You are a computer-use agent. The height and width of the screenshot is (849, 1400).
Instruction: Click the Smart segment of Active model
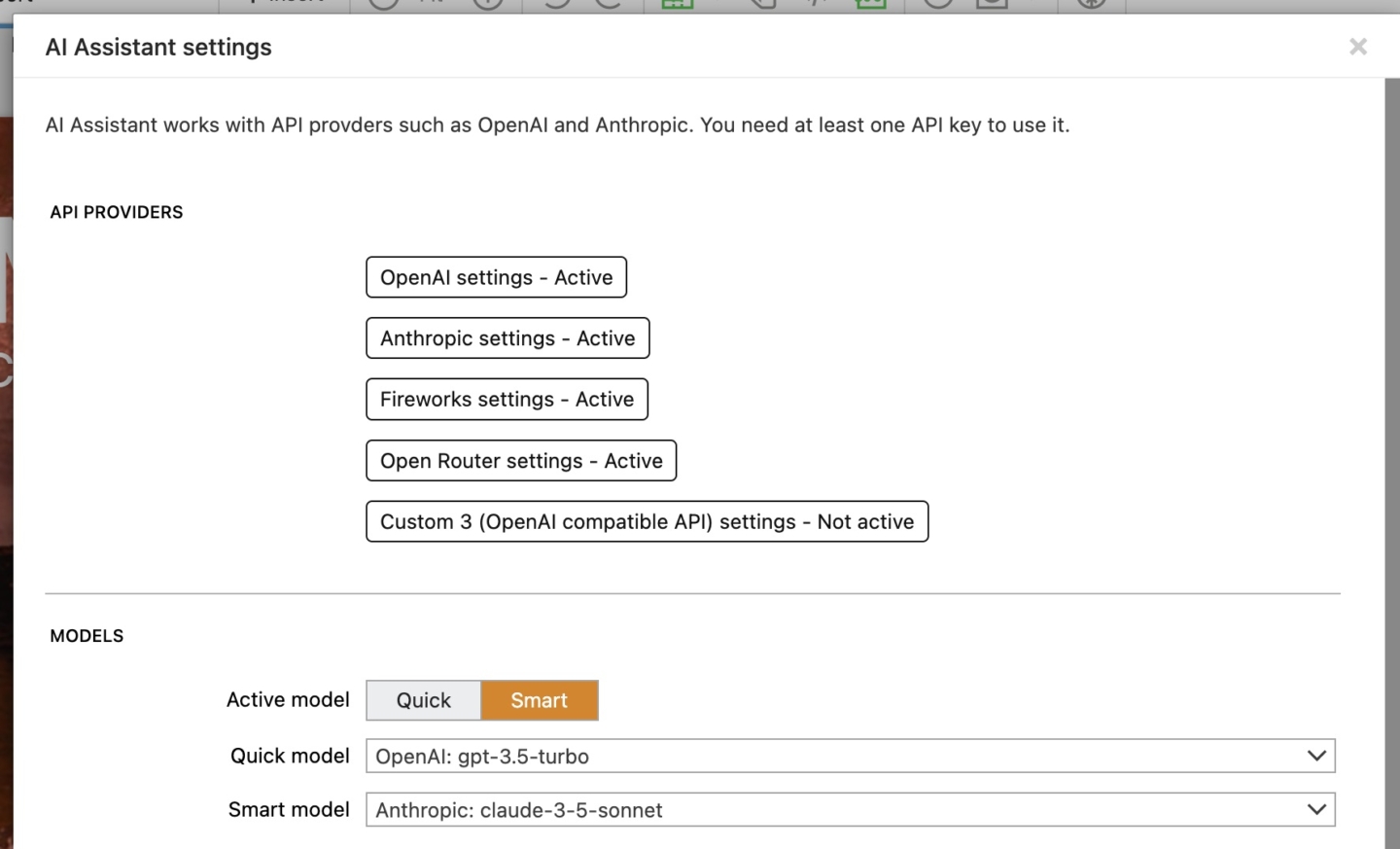click(540, 700)
